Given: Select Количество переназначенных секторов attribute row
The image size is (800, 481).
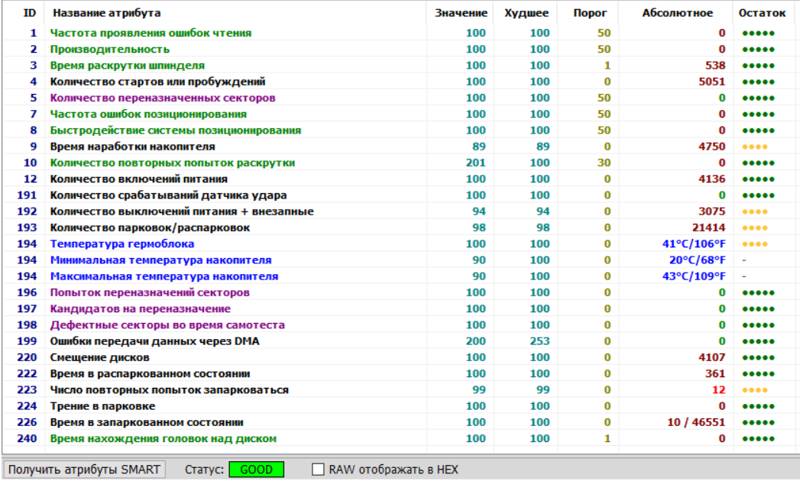Looking at the screenshot, I should 400,98.
